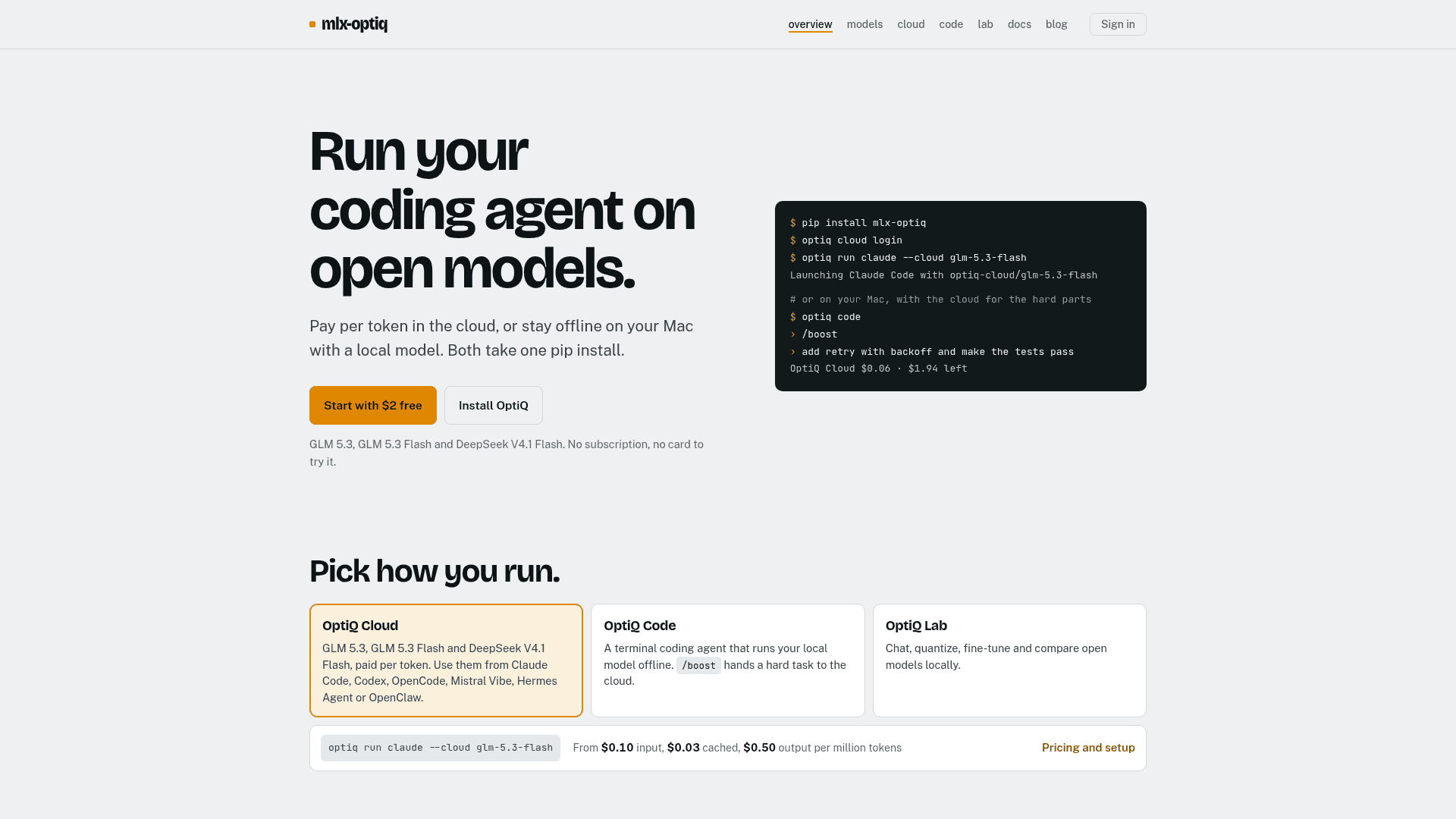Click the 'Run your coding agent' headline
This screenshot has width=1456, height=819.
502,209
